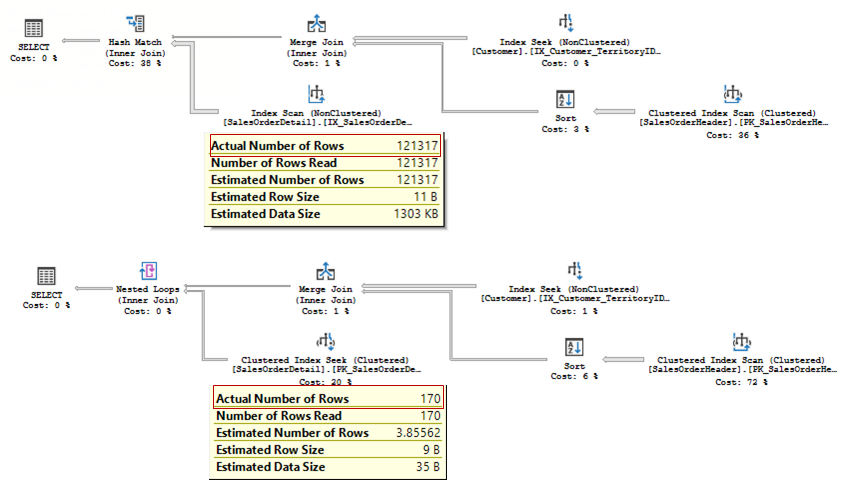Select the SELECT operator icon in top plan
The image size is (842, 480).
[33, 28]
